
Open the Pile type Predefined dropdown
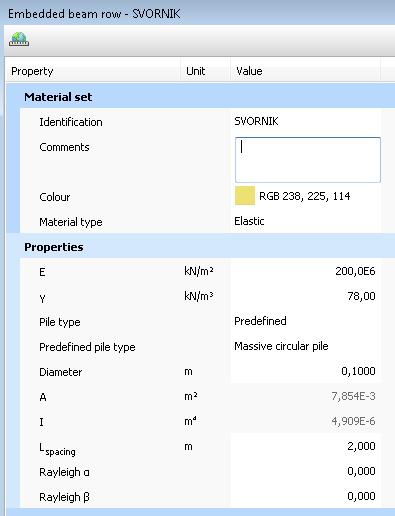tap(305, 321)
